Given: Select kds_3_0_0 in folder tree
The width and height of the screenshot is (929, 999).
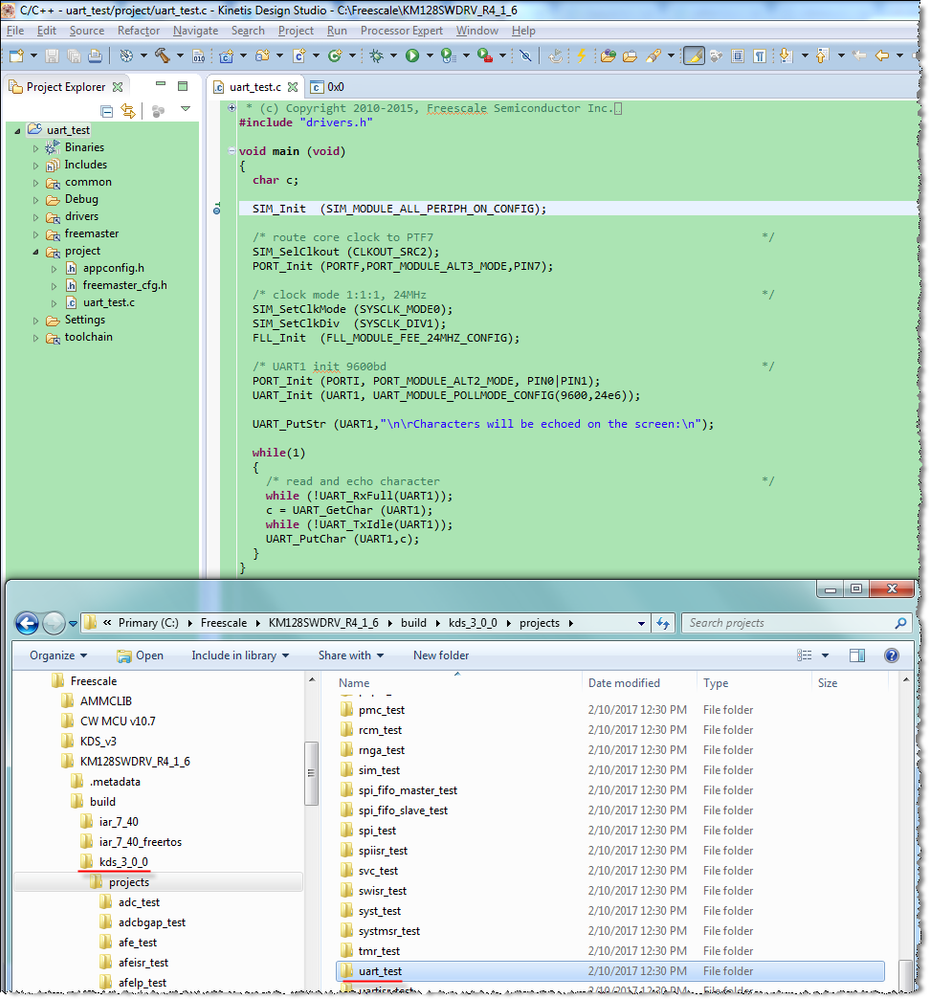Looking at the screenshot, I should [x=123, y=861].
